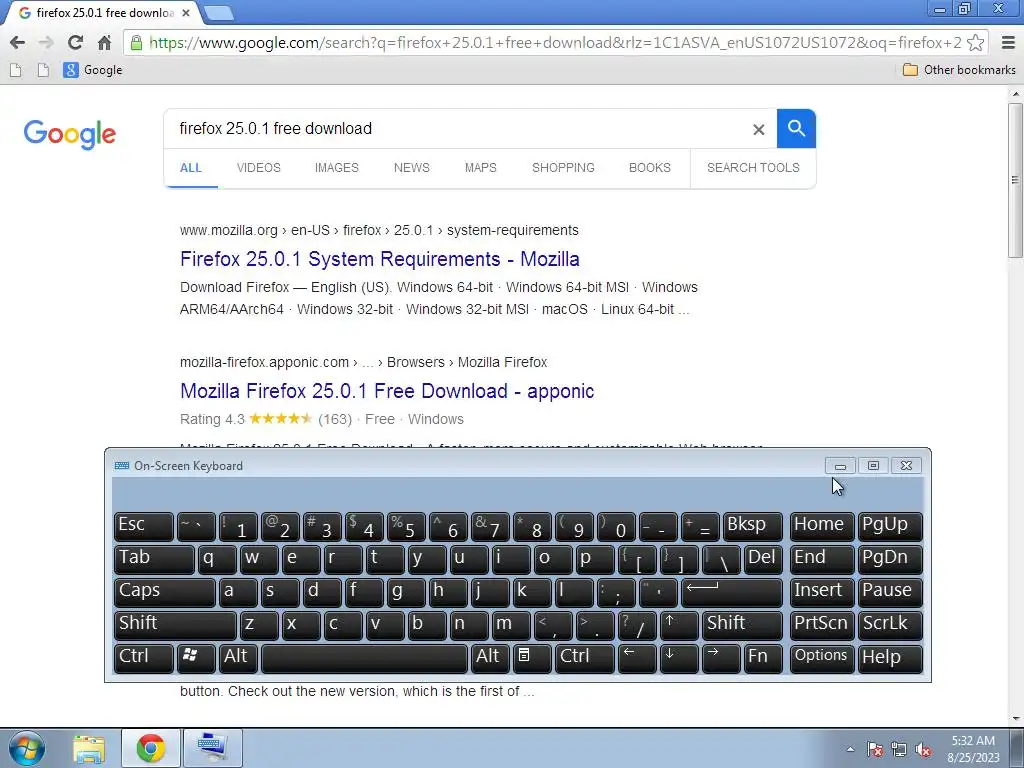
Task: Toggle left Shift key on keyboard
Action: coord(175,624)
